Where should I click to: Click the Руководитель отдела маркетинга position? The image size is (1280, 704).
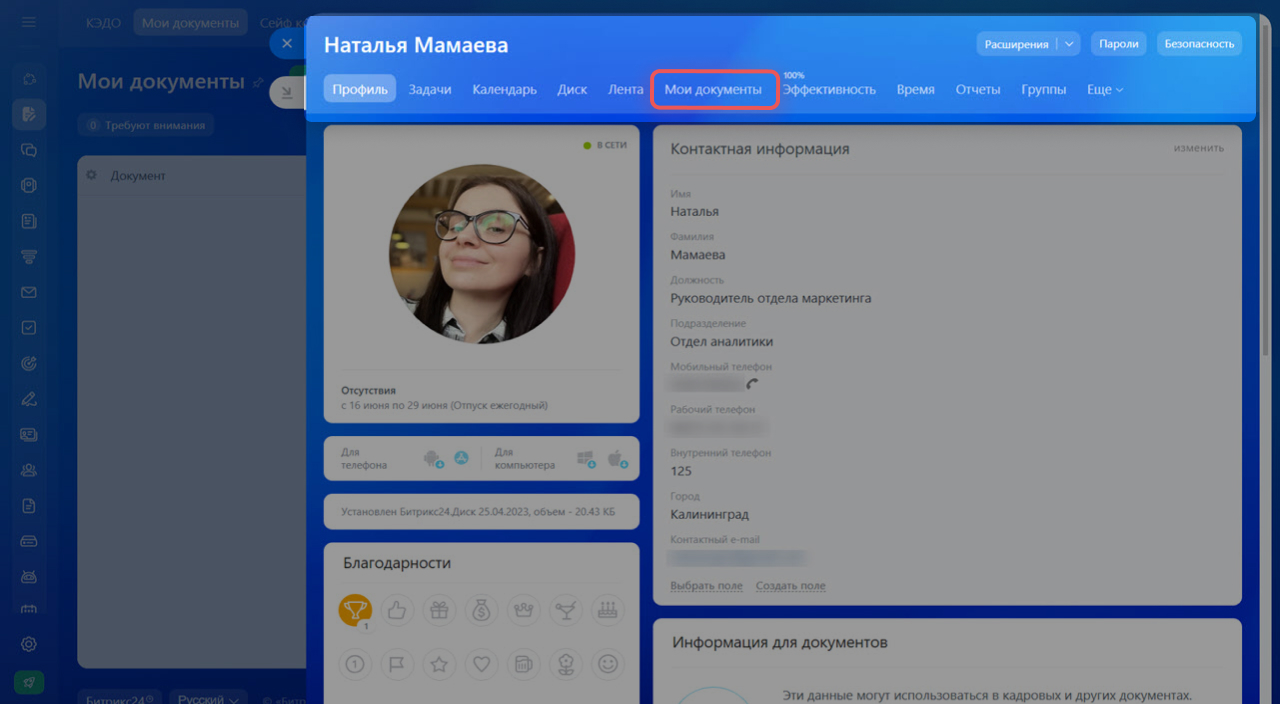pos(771,298)
